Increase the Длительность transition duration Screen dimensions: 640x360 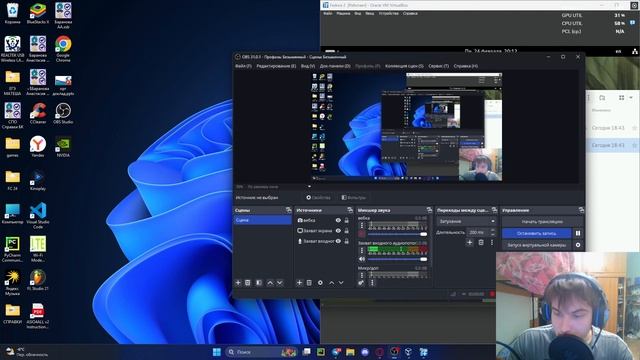(x=493, y=230)
